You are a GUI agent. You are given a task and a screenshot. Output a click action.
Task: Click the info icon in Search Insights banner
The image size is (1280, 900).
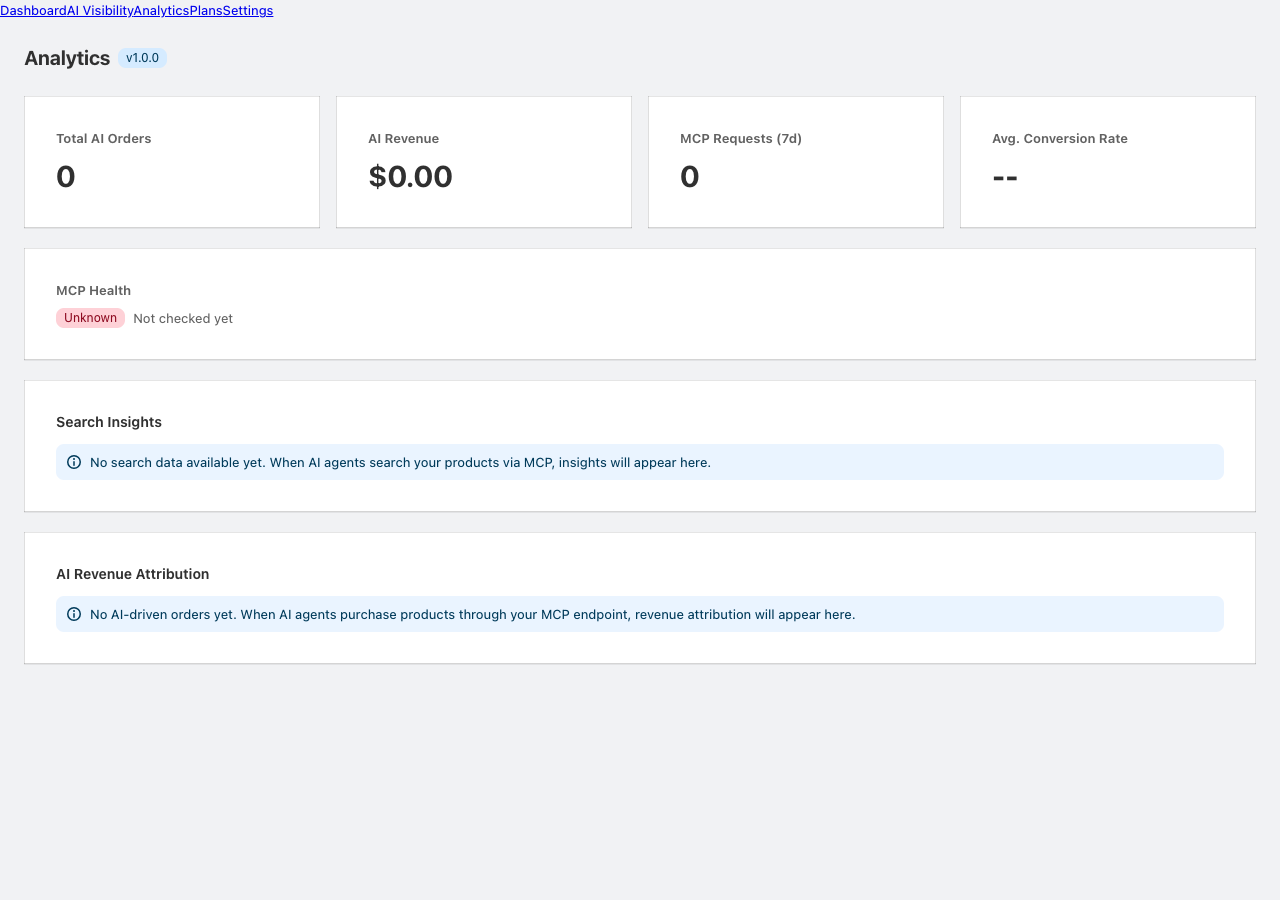coord(74,462)
